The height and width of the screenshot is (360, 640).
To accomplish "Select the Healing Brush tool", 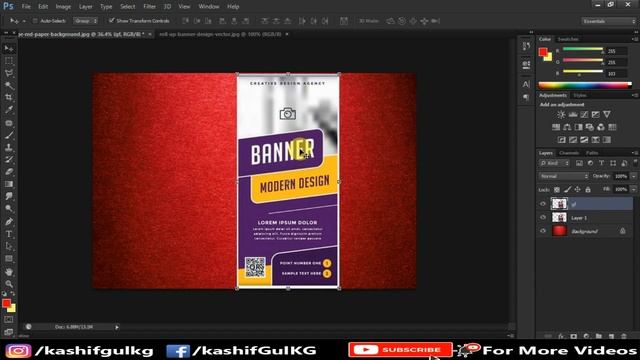I will (9, 122).
